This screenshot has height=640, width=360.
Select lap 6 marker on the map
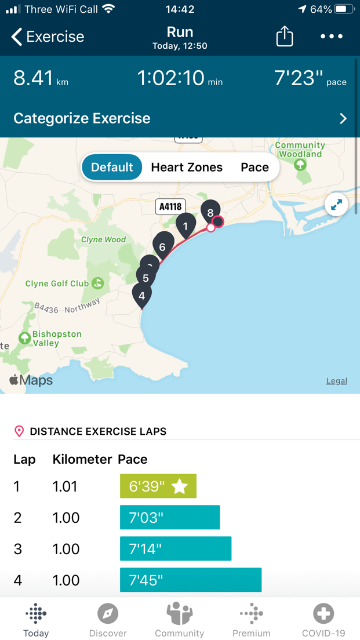tap(162, 246)
